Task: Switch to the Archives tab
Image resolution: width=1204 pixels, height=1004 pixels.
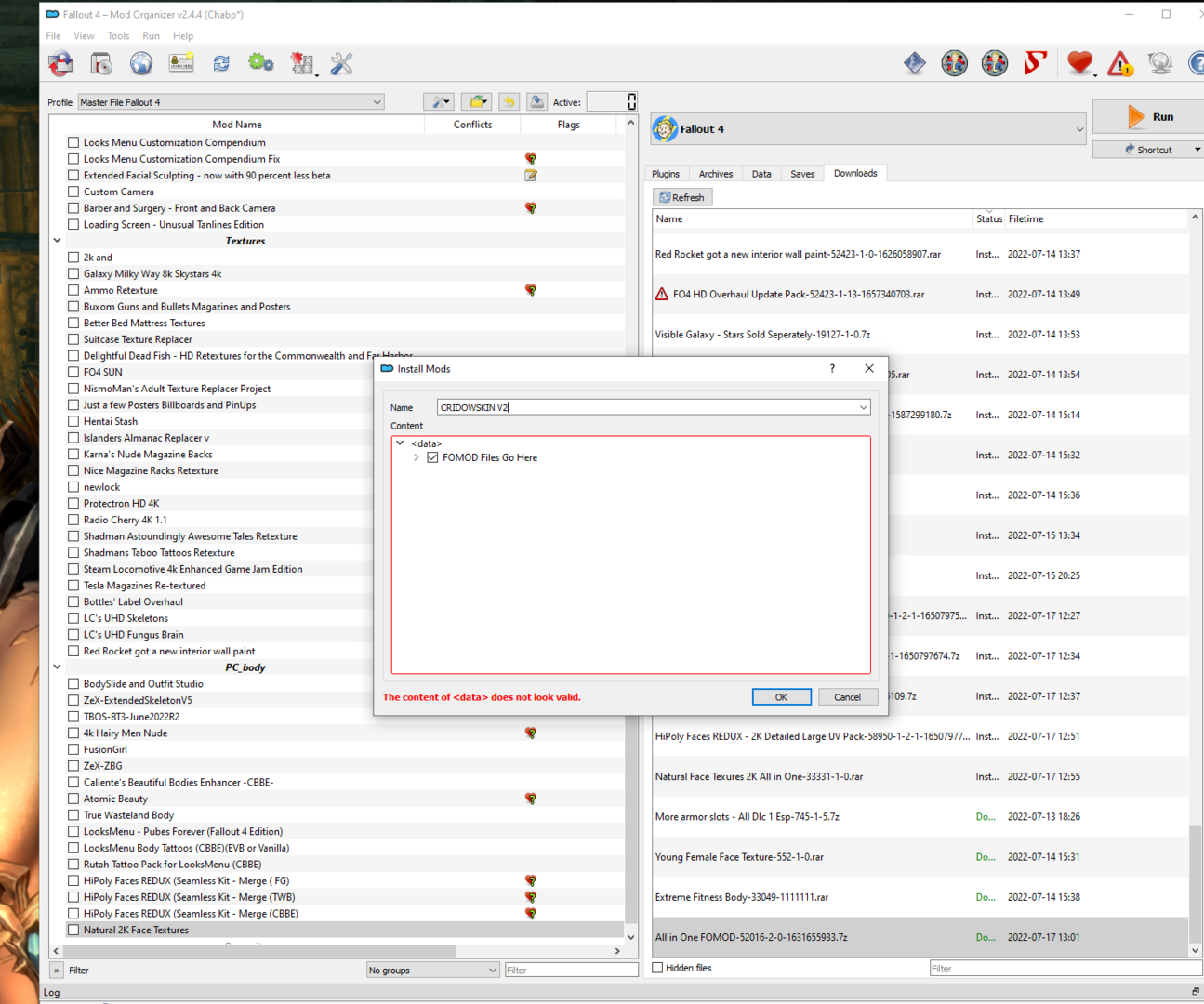Action: [x=716, y=174]
